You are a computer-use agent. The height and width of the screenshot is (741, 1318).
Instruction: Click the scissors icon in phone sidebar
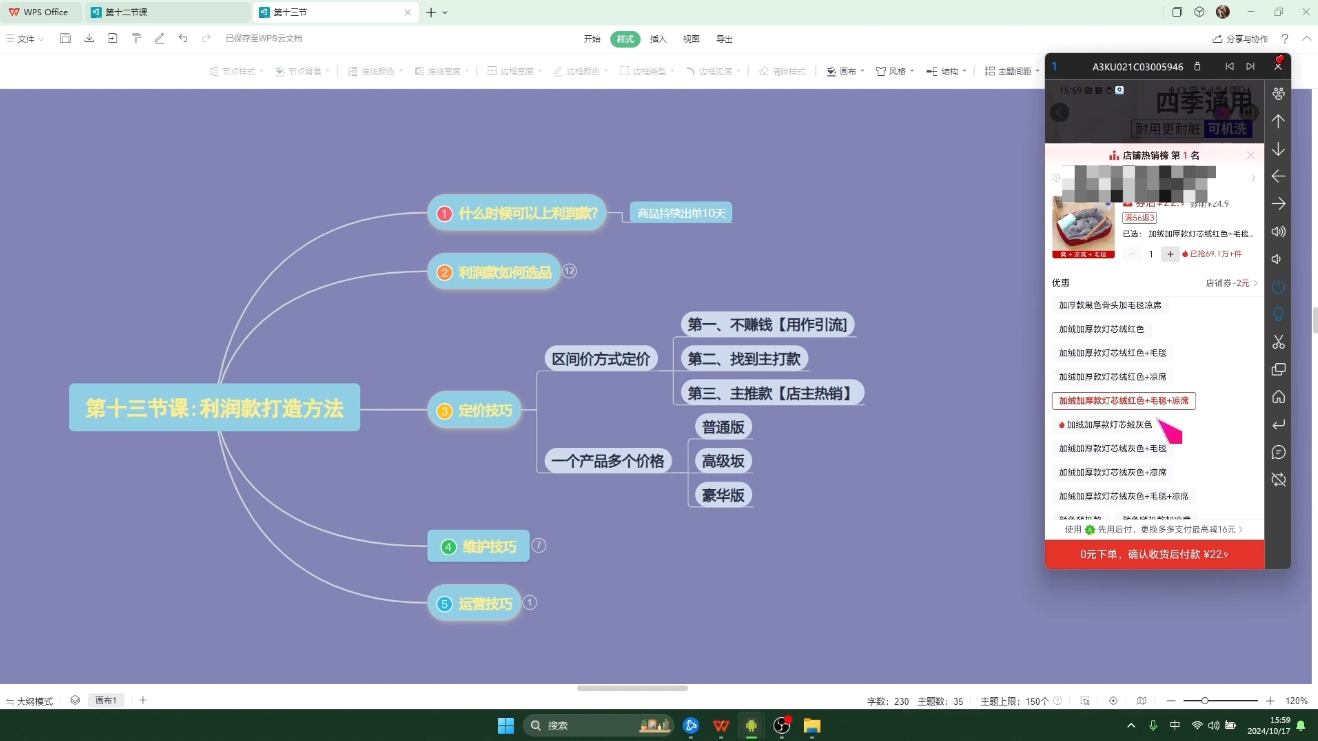point(1278,341)
